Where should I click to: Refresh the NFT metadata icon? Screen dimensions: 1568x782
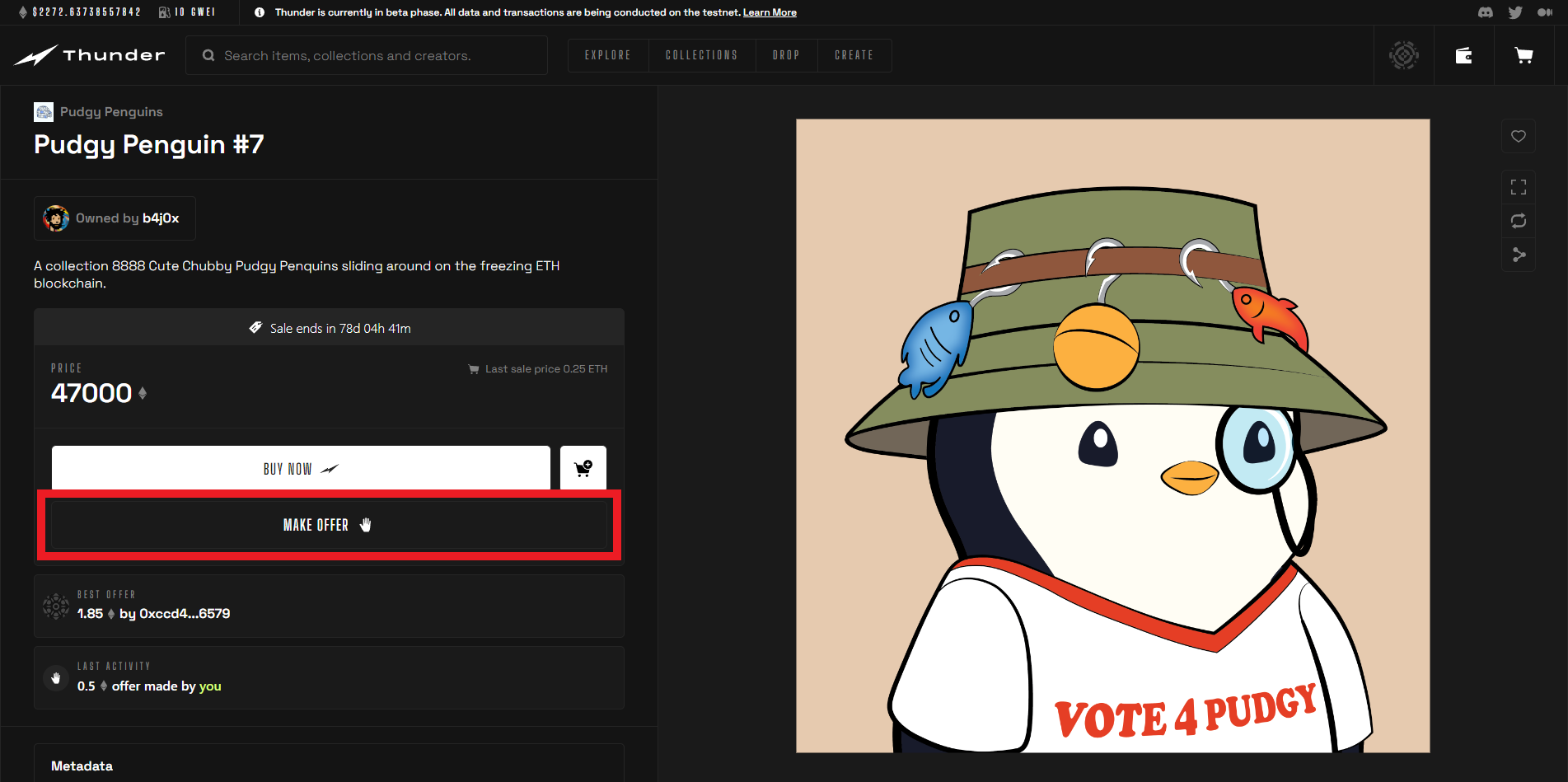click(x=1518, y=221)
